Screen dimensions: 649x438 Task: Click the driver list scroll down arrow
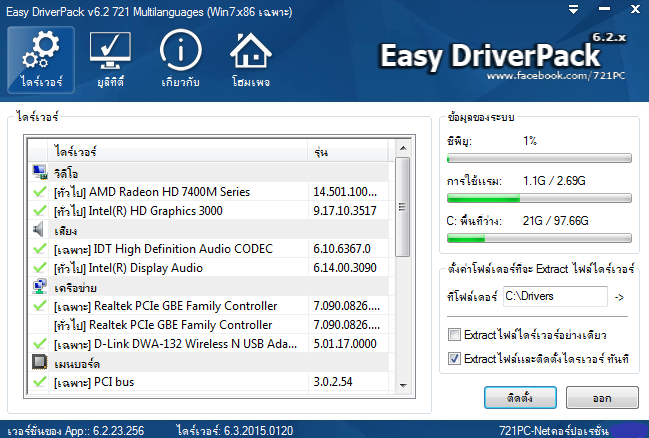pos(403,385)
